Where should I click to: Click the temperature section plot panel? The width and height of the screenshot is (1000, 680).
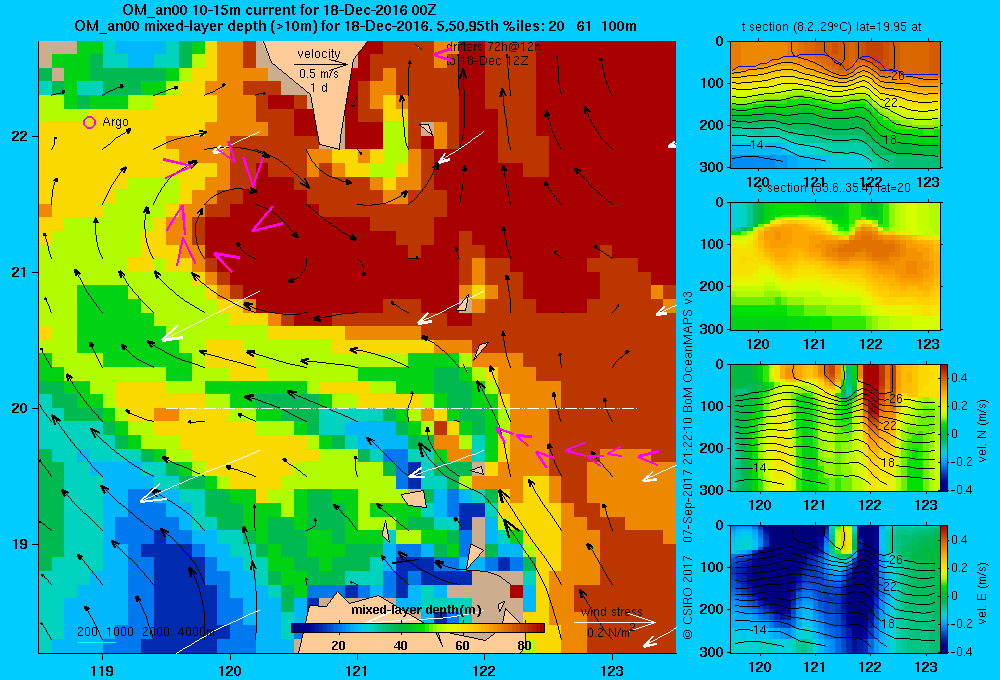[x=835, y=105]
